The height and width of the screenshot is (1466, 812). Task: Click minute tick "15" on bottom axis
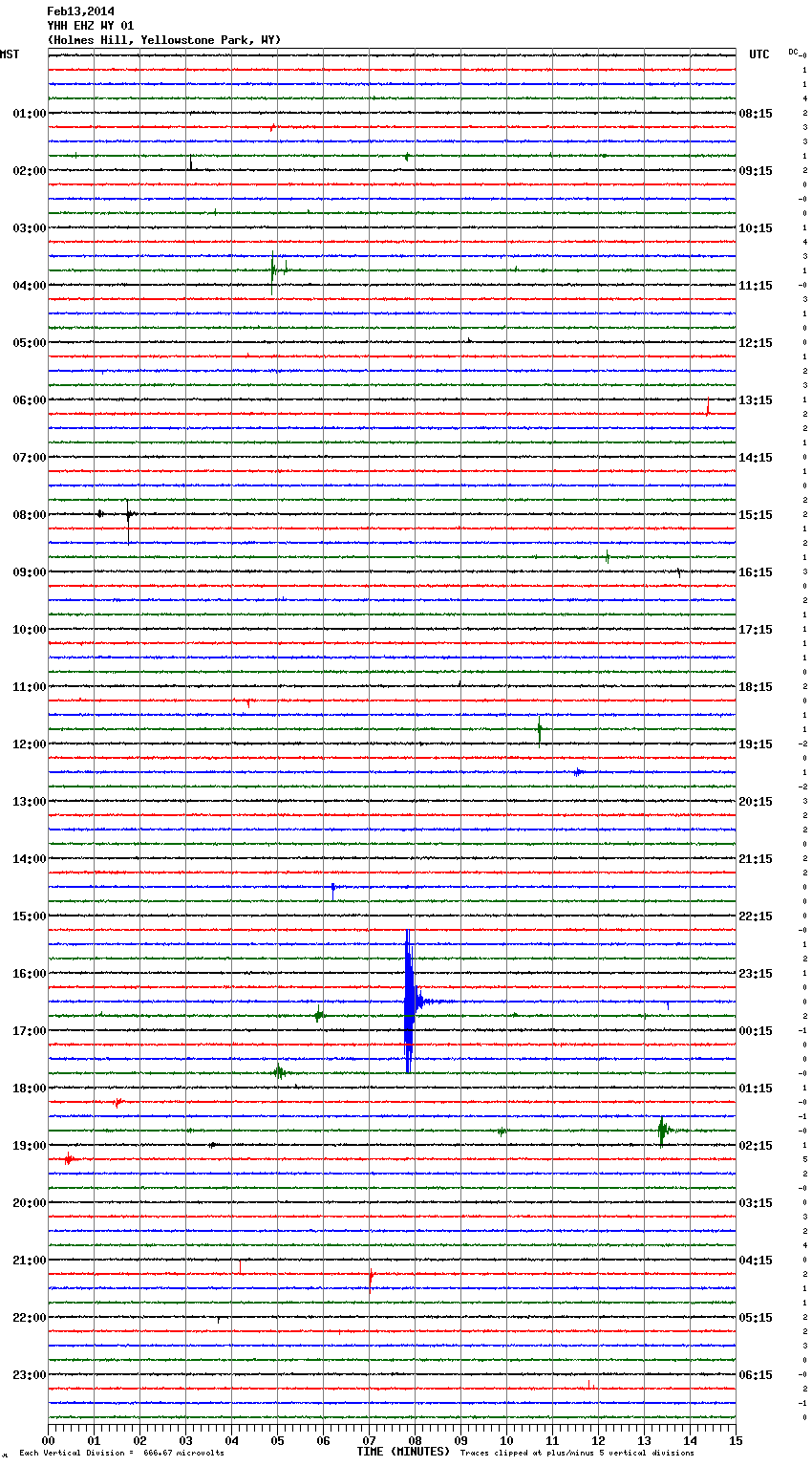point(736,1440)
